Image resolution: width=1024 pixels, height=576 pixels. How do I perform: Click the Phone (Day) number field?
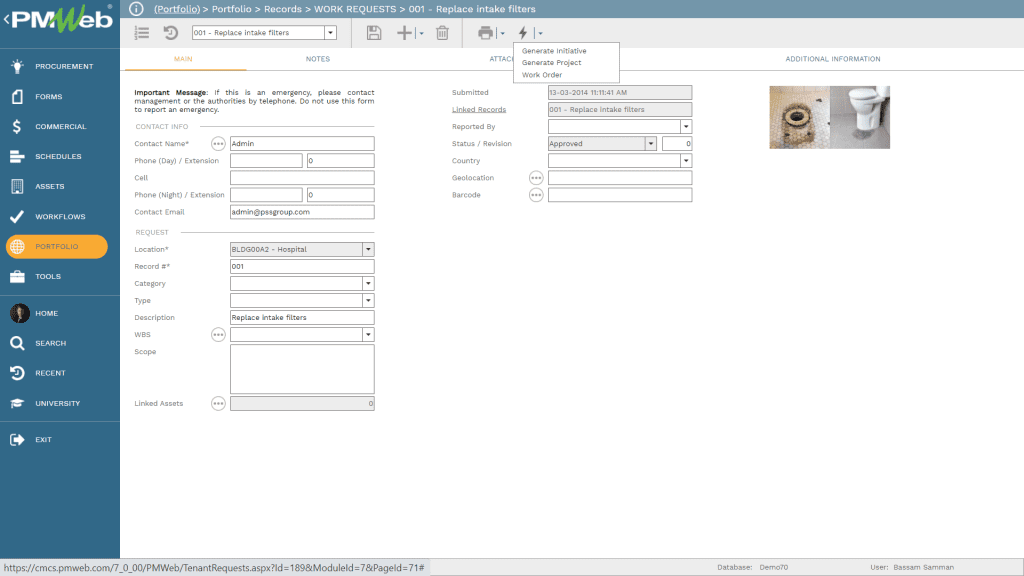coord(266,161)
